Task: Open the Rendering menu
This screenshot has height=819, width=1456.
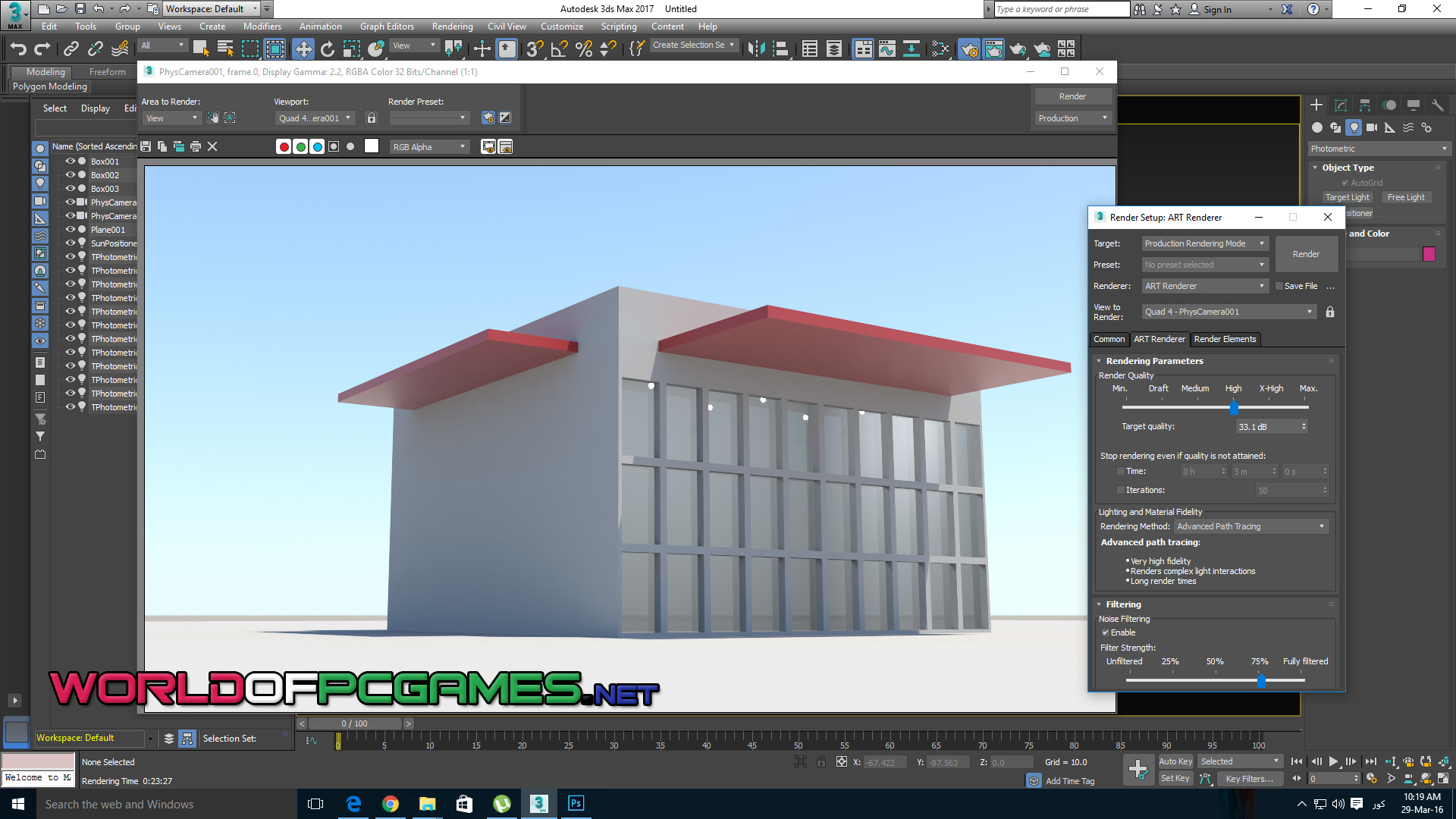Action: tap(452, 27)
